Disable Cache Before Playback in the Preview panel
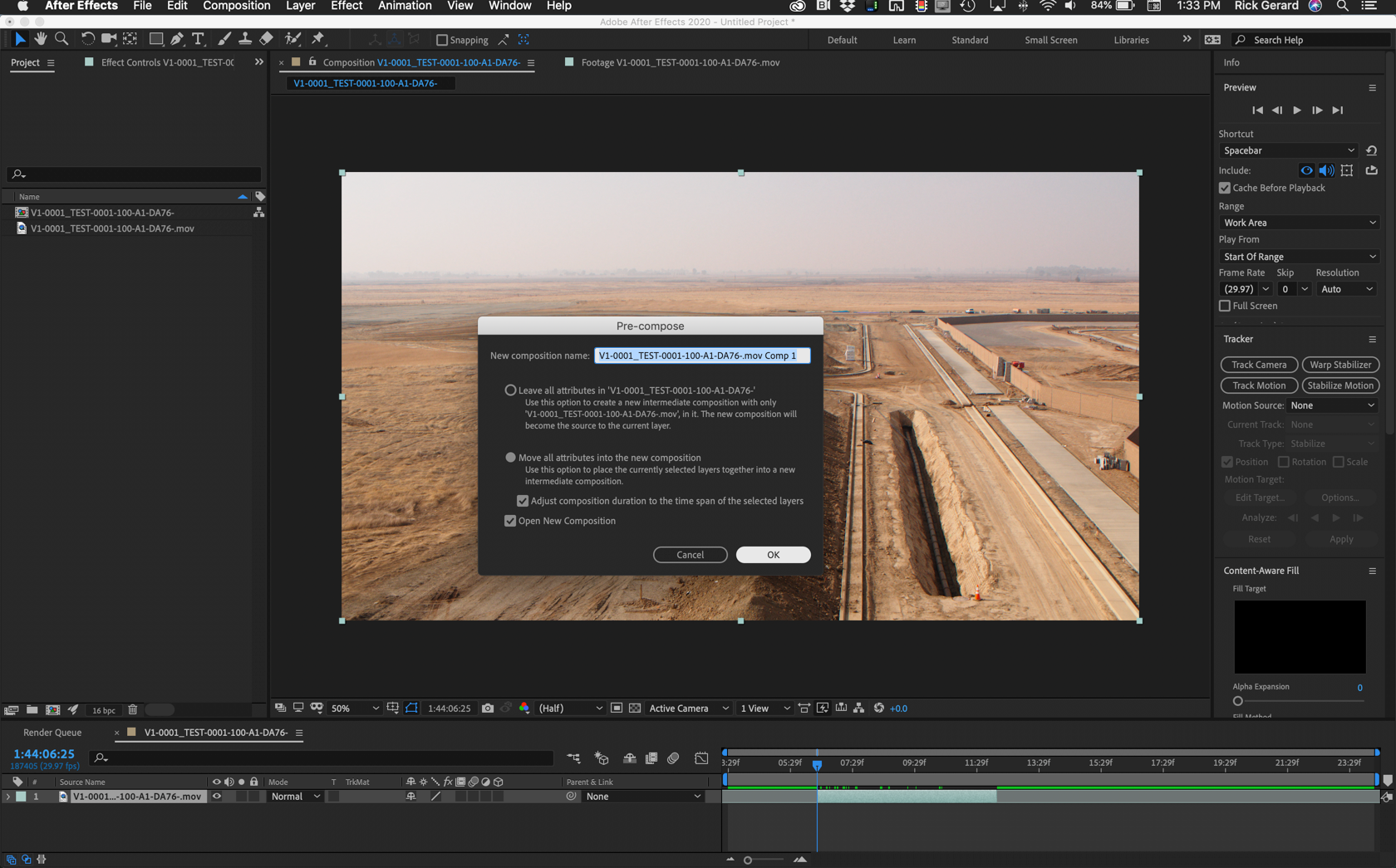Viewport: 1396px width, 868px height. (1224, 188)
